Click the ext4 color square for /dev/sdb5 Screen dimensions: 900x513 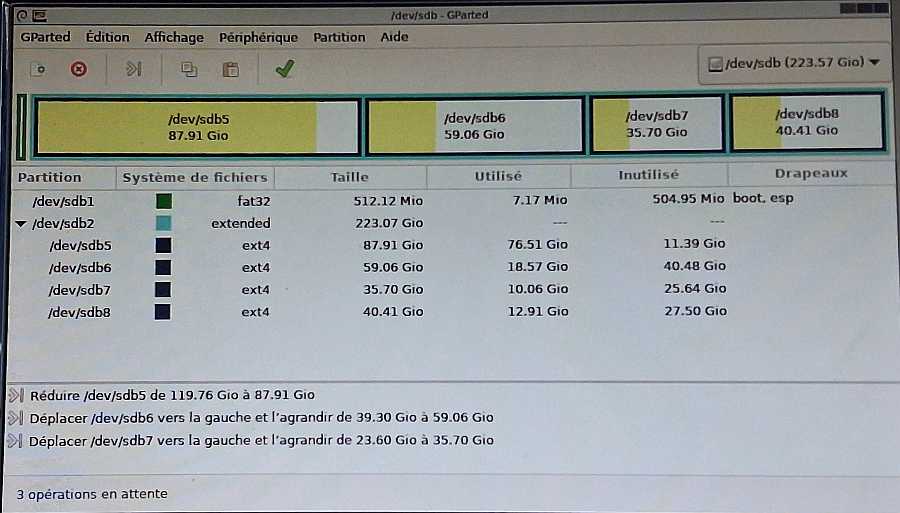163,244
